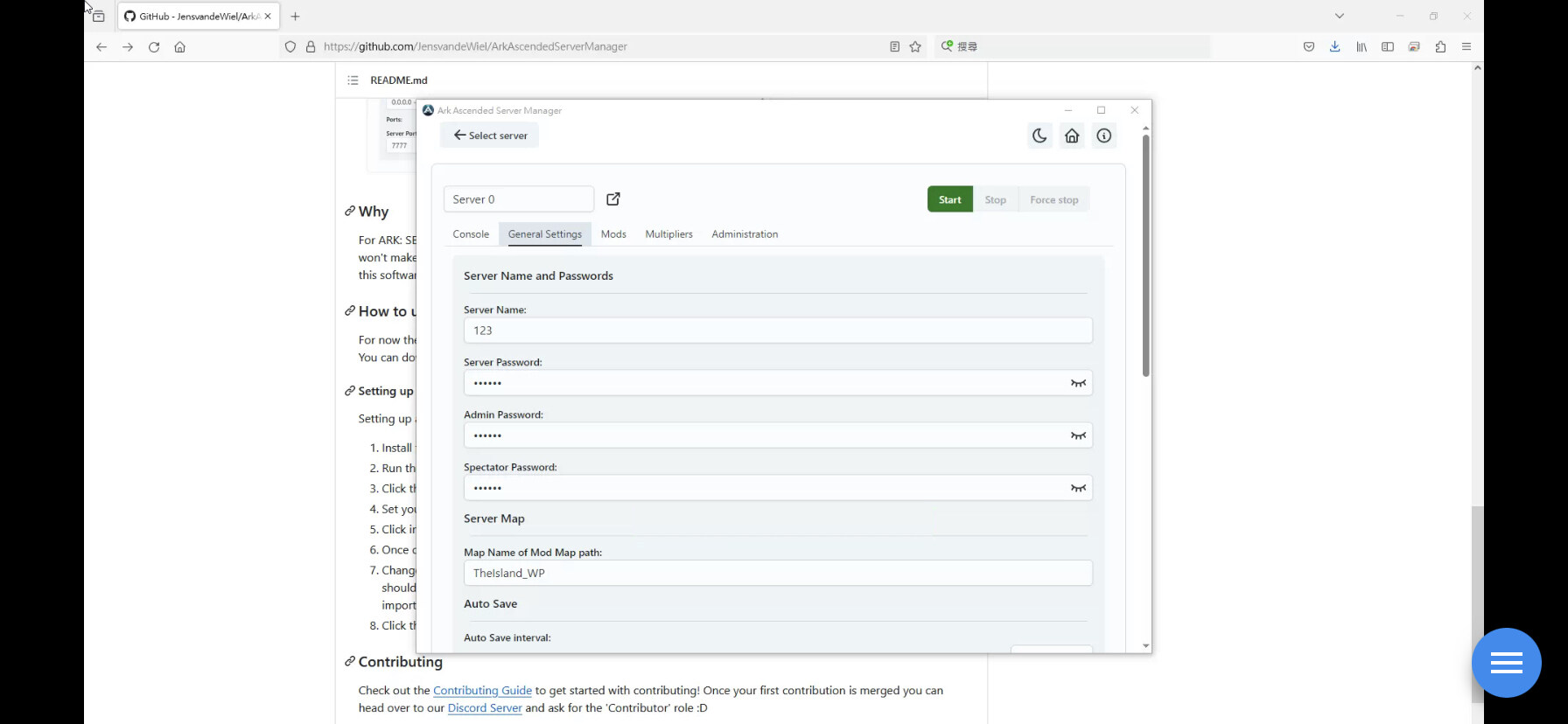The image size is (1568, 724).
Task: Open the README outline list icon
Action: (x=353, y=80)
